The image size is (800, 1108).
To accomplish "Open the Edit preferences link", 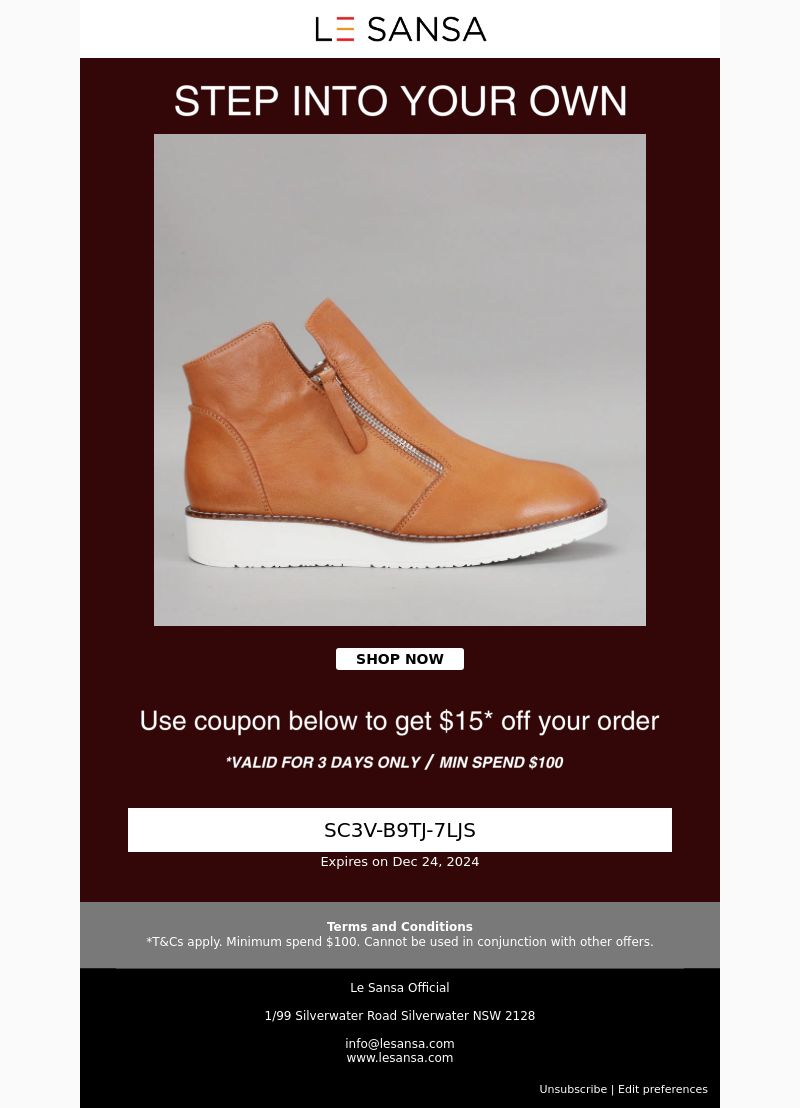I will tap(663, 1089).
